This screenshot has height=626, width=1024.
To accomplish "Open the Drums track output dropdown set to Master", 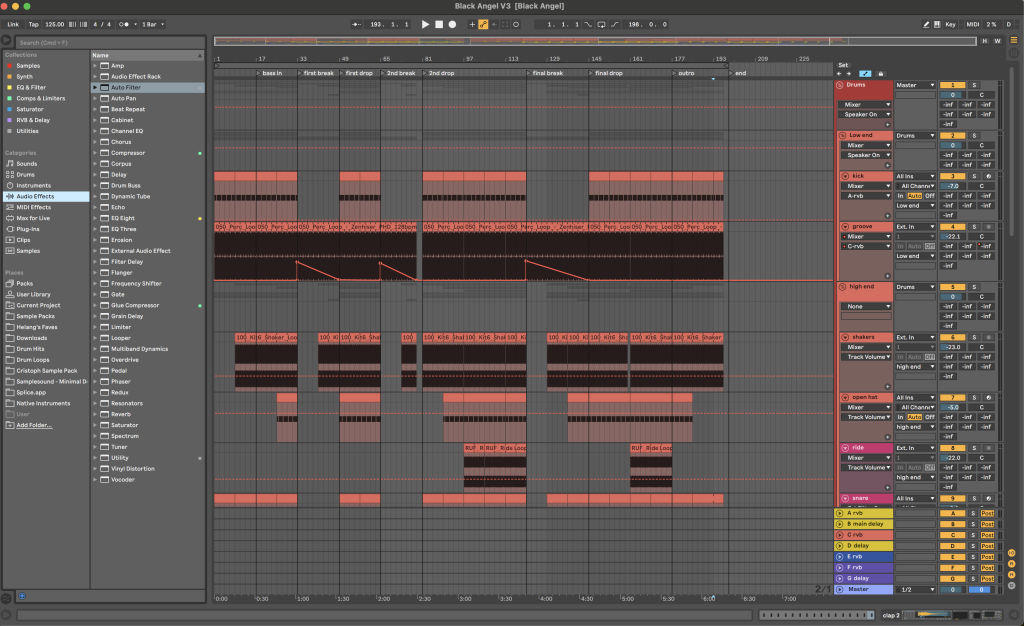I will 915,85.
